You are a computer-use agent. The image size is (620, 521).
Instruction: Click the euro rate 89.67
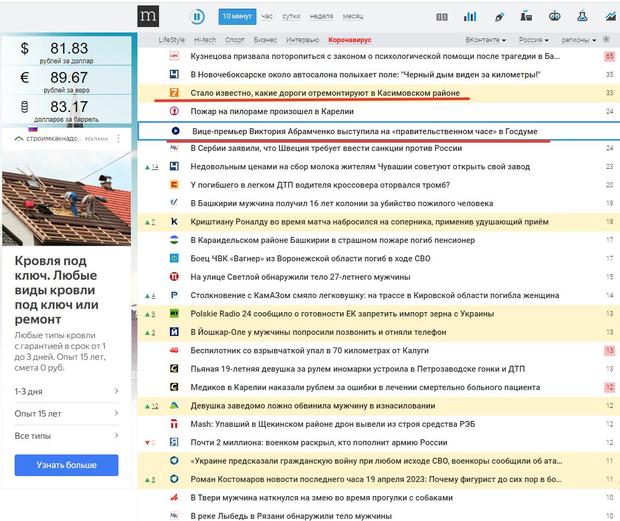(69, 78)
